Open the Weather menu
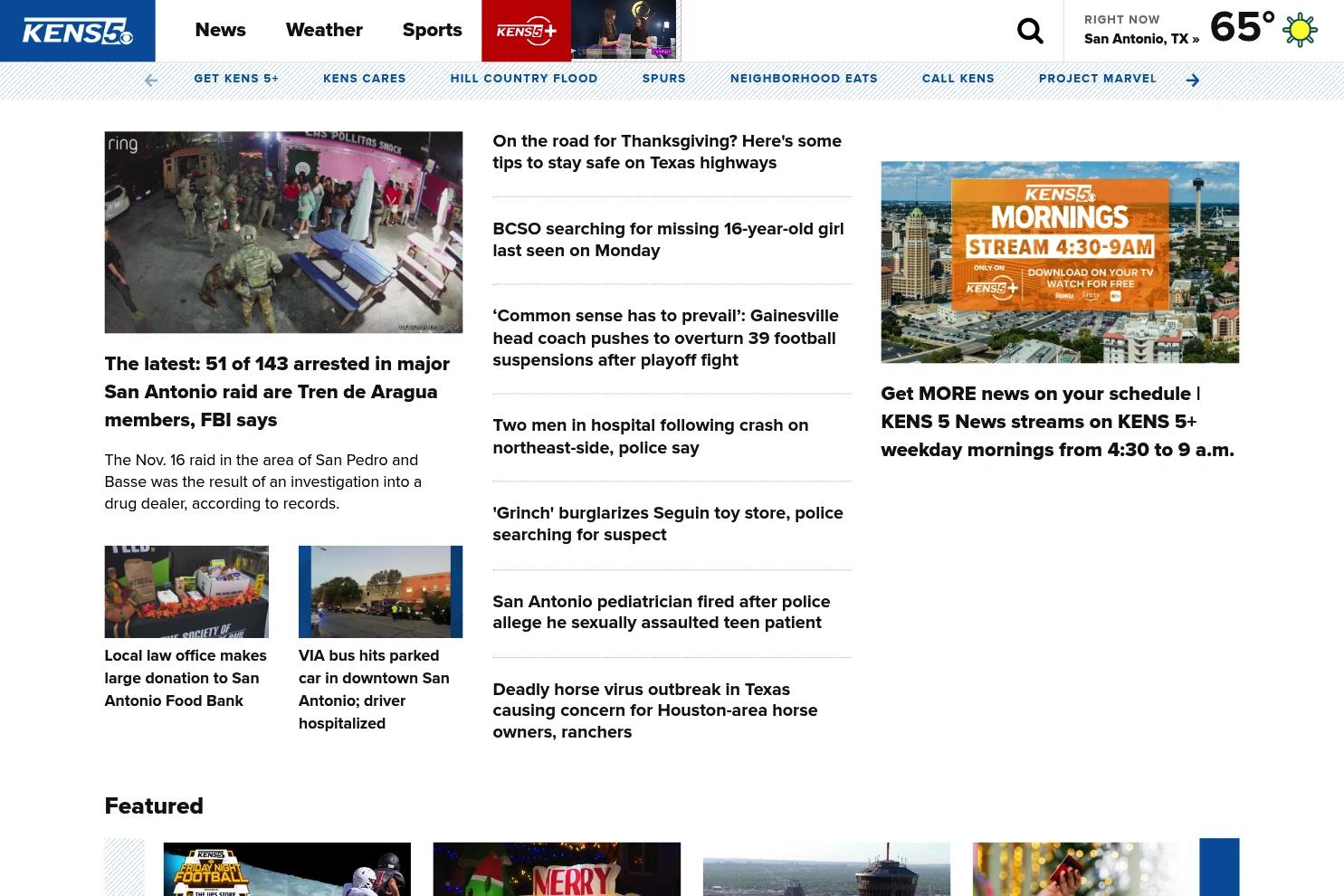This screenshot has height=896, width=1344. click(x=324, y=30)
